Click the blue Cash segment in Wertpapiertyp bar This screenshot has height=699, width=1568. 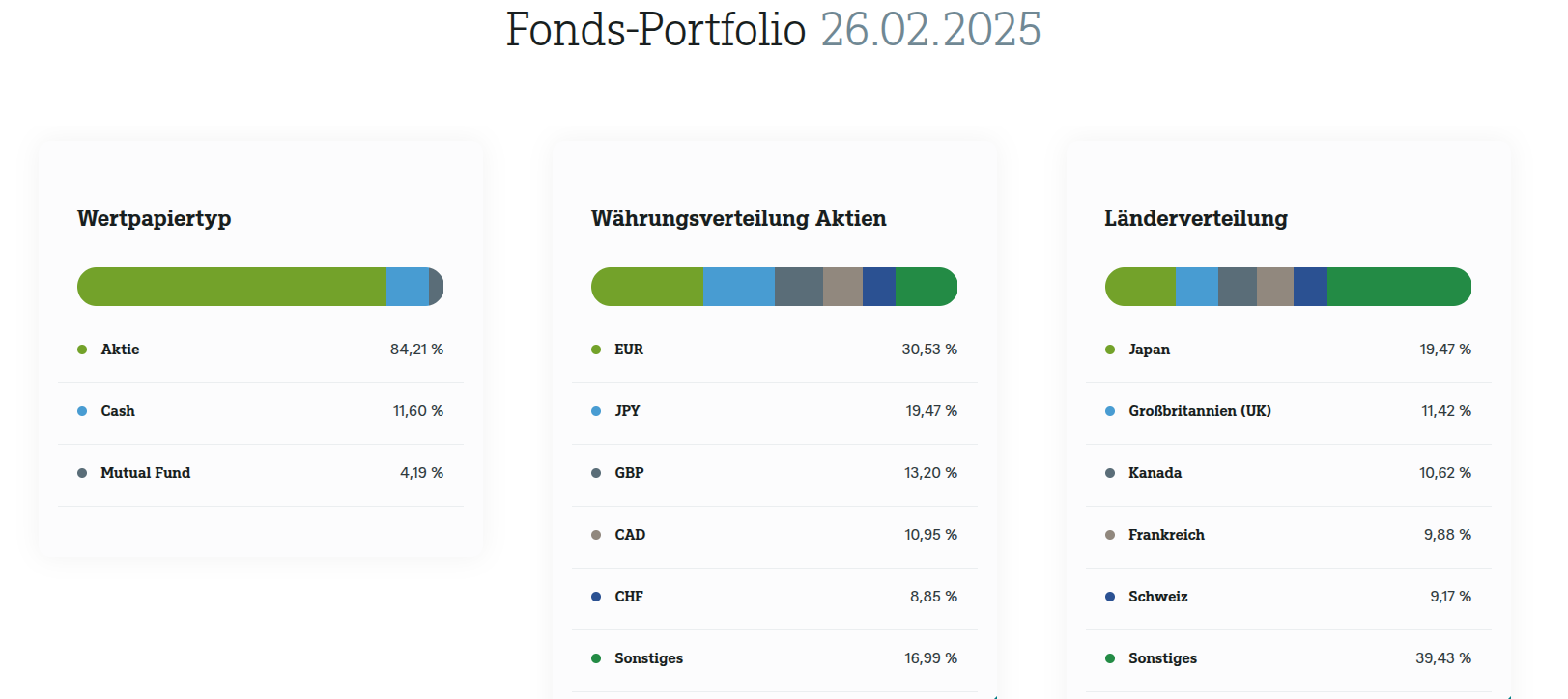407,287
